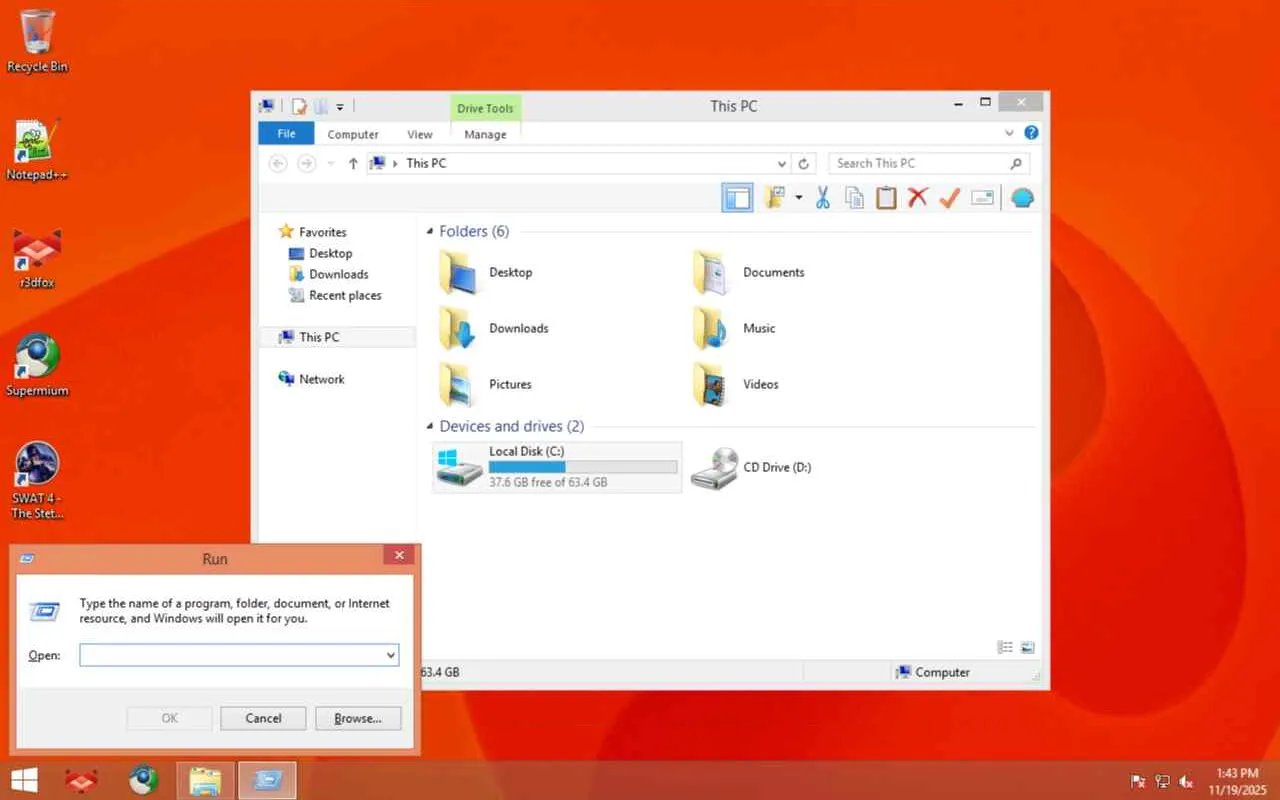The image size is (1280, 800).
Task: Click the card icon right of the orange checkmark
Action: (x=982, y=198)
